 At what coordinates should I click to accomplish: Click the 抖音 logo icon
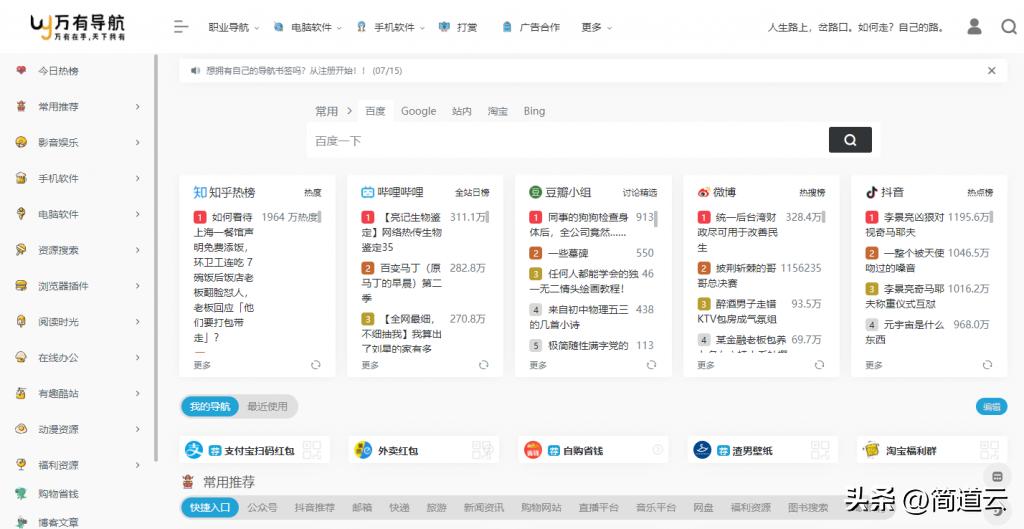coord(871,192)
